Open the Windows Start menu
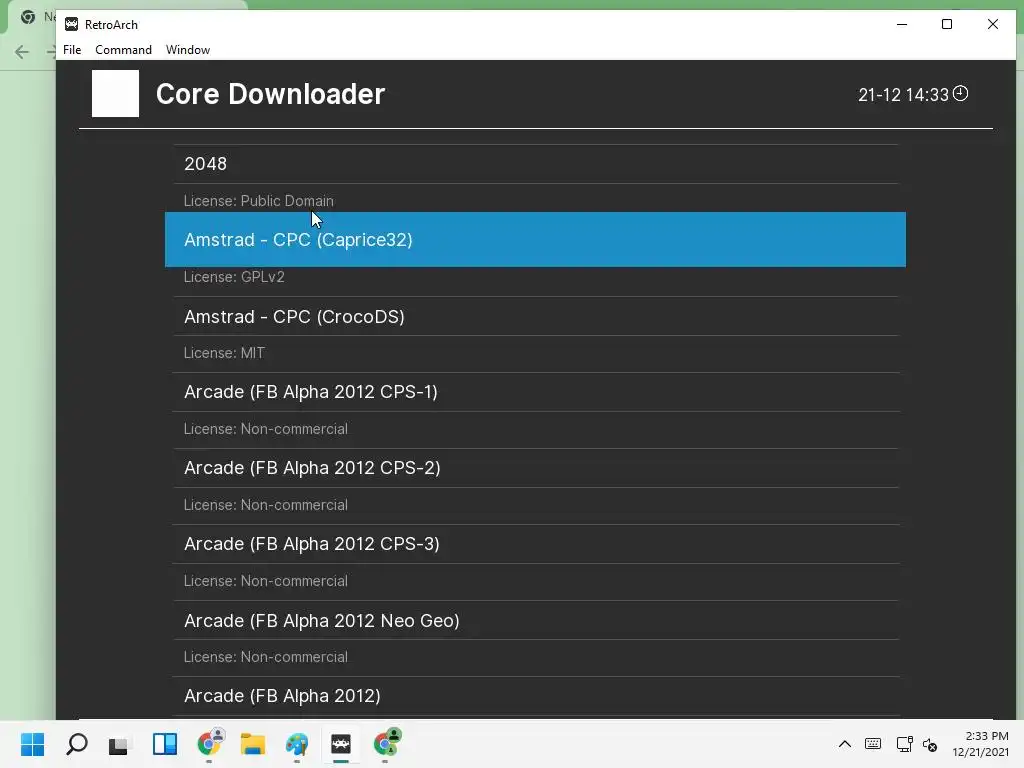Screen dimensions: 1024x768 [32, 744]
